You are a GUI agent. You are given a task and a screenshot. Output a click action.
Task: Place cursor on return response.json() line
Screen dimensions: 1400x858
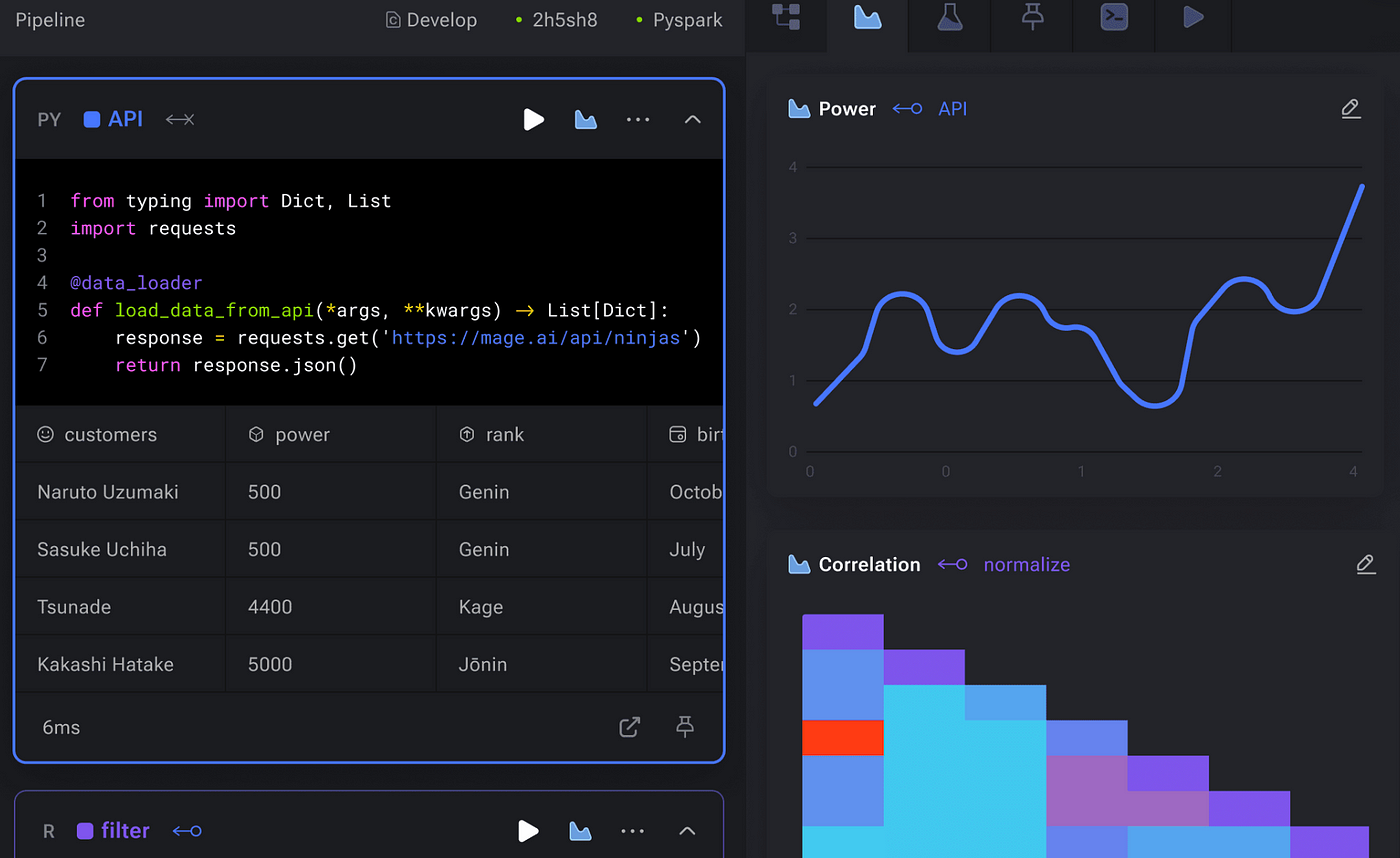(x=236, y=365)
